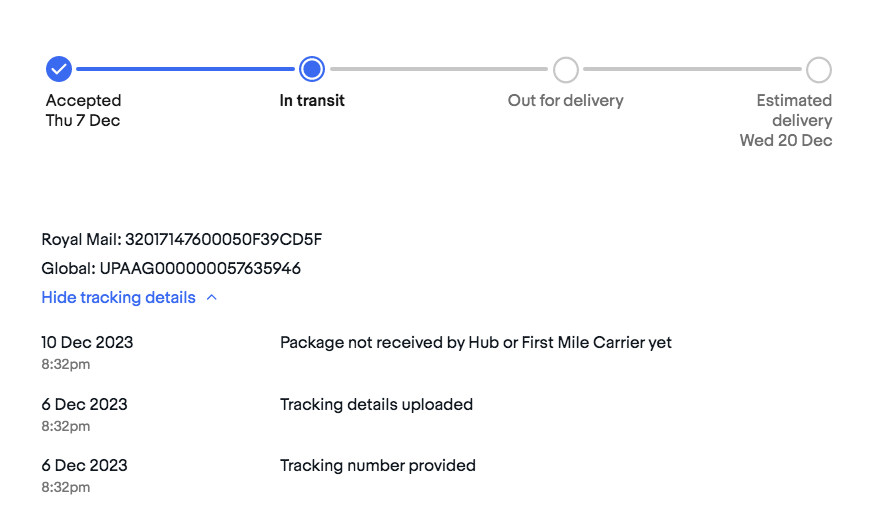Select the Tracking details uploaded entry
Viewport: 875px width, 530px height.
[x=376, y=404]
